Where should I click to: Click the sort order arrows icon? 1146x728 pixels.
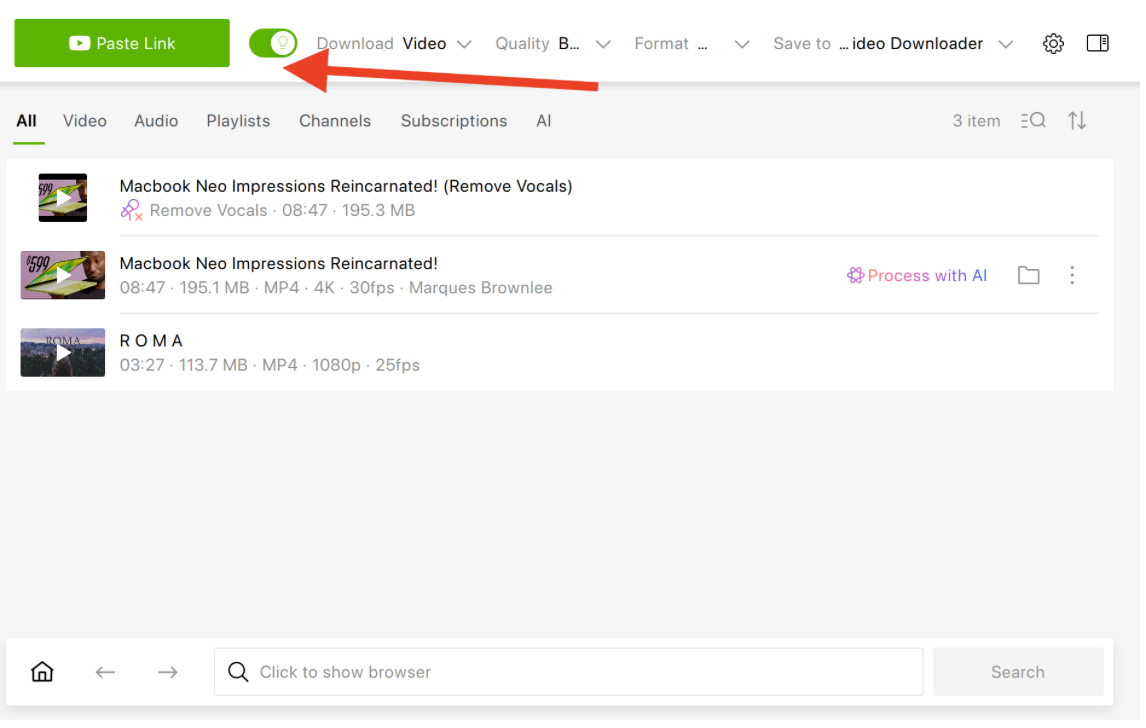1077,121
